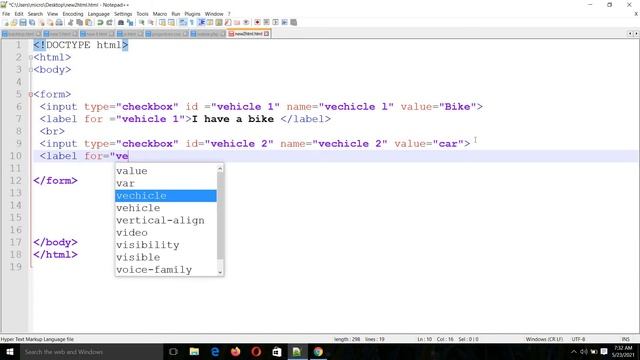Click the Save Recorded Macro icon

coord(293,22)
